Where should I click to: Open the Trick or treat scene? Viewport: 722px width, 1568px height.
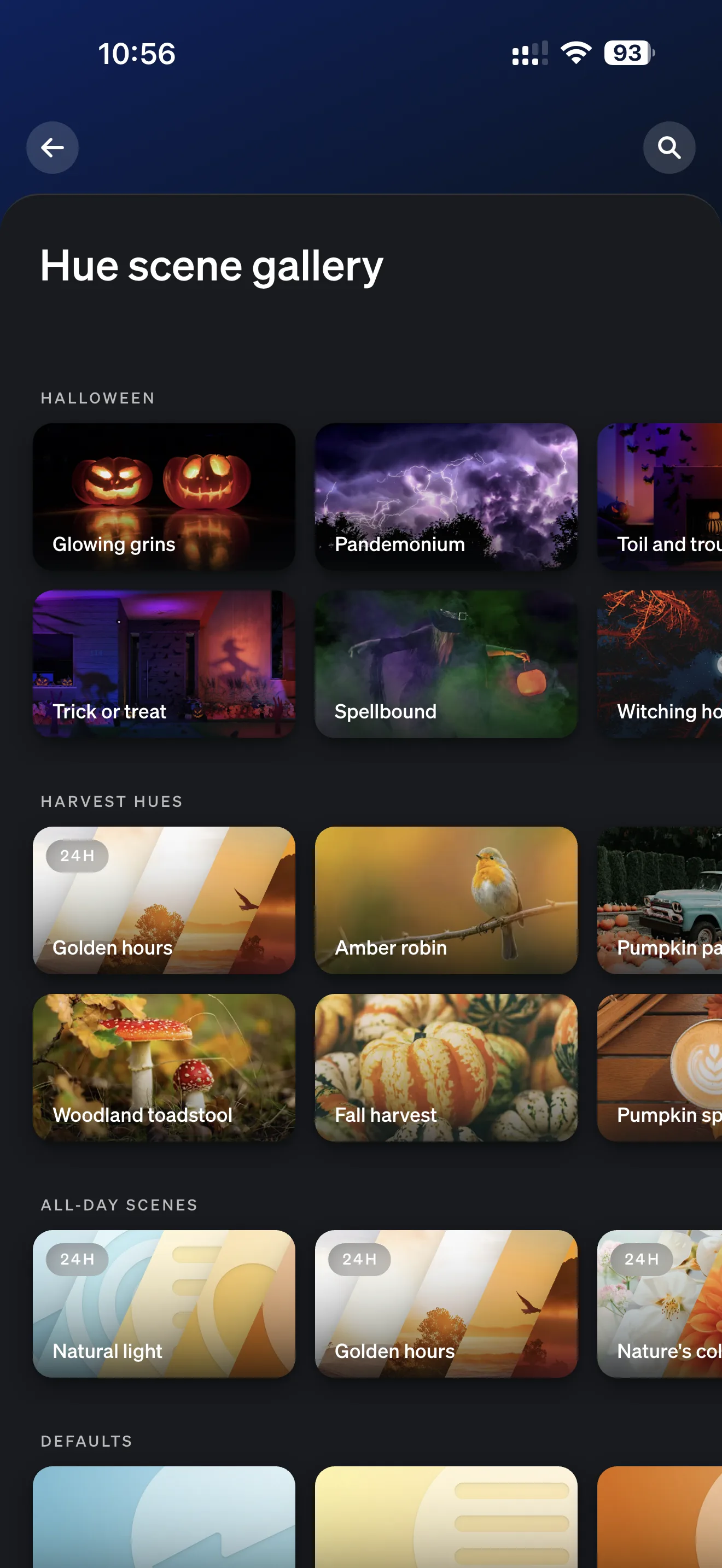164,664
